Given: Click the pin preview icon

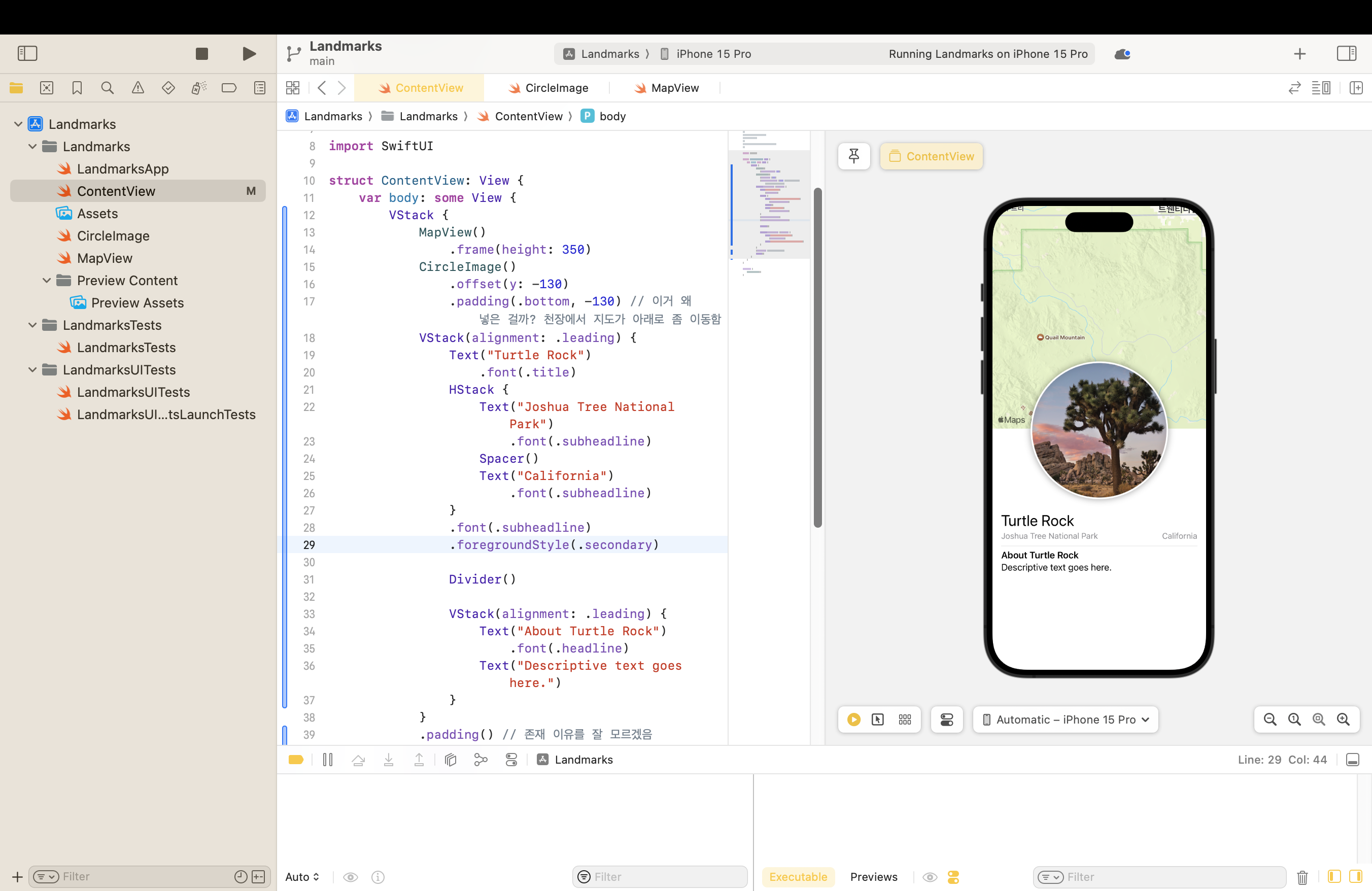Looking at the screenshot, I should [x=854, y=156].
